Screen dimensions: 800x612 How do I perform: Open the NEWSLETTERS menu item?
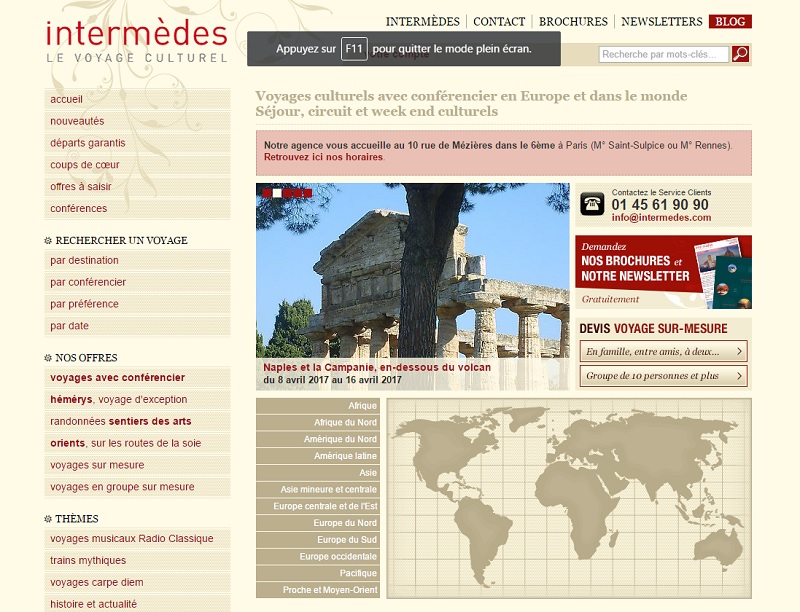pos(661,21)
